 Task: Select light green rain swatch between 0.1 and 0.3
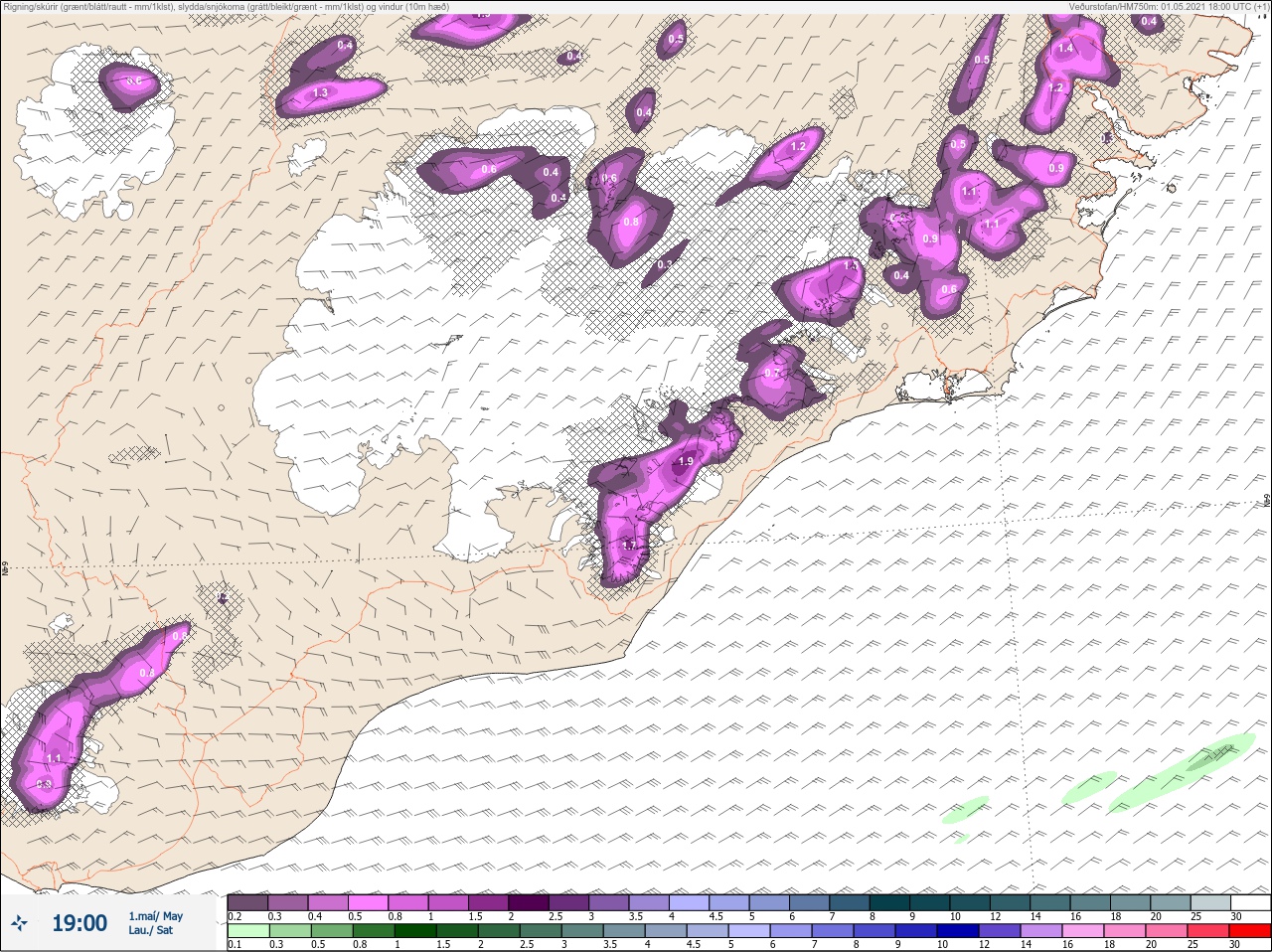click(247, 931)
